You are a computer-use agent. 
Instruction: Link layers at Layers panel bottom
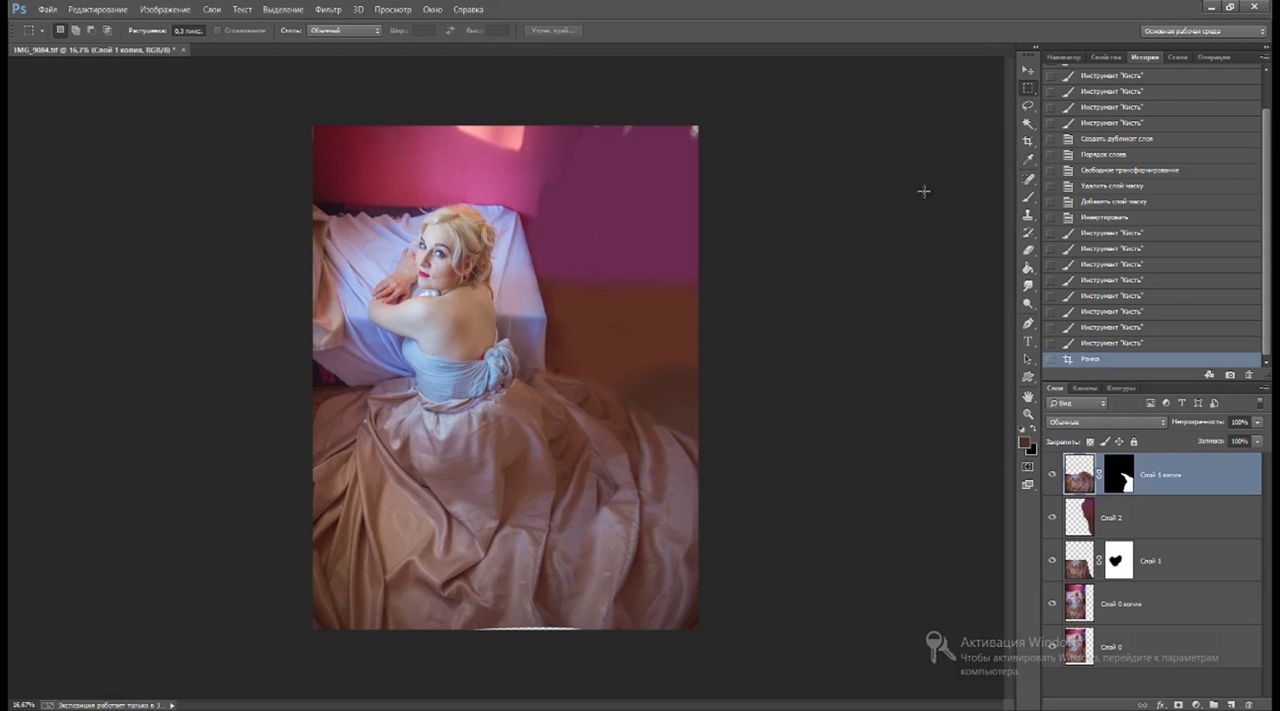[x=1143, y=705]
